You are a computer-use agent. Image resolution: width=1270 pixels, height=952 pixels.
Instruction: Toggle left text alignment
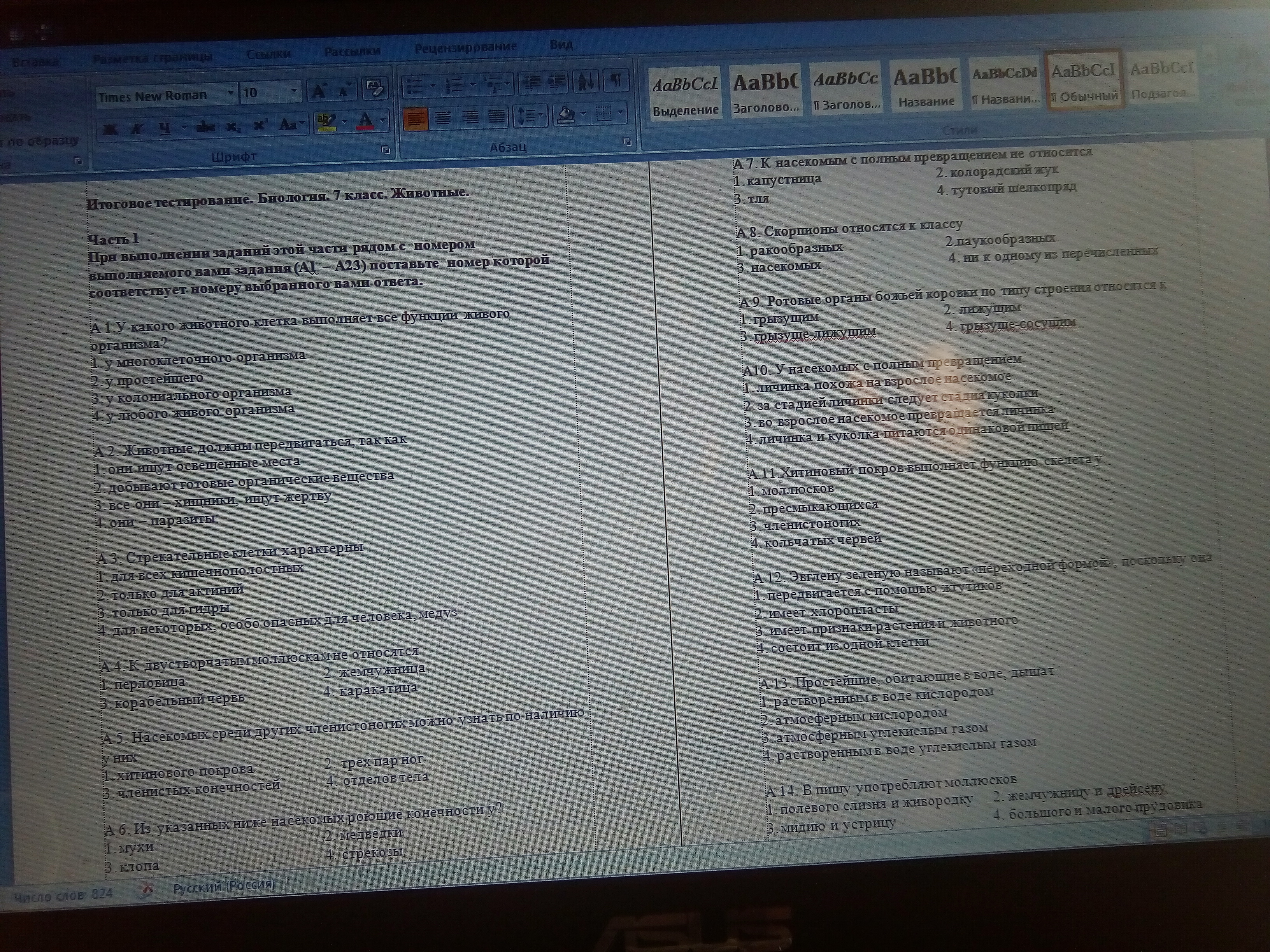coord(416,120)
